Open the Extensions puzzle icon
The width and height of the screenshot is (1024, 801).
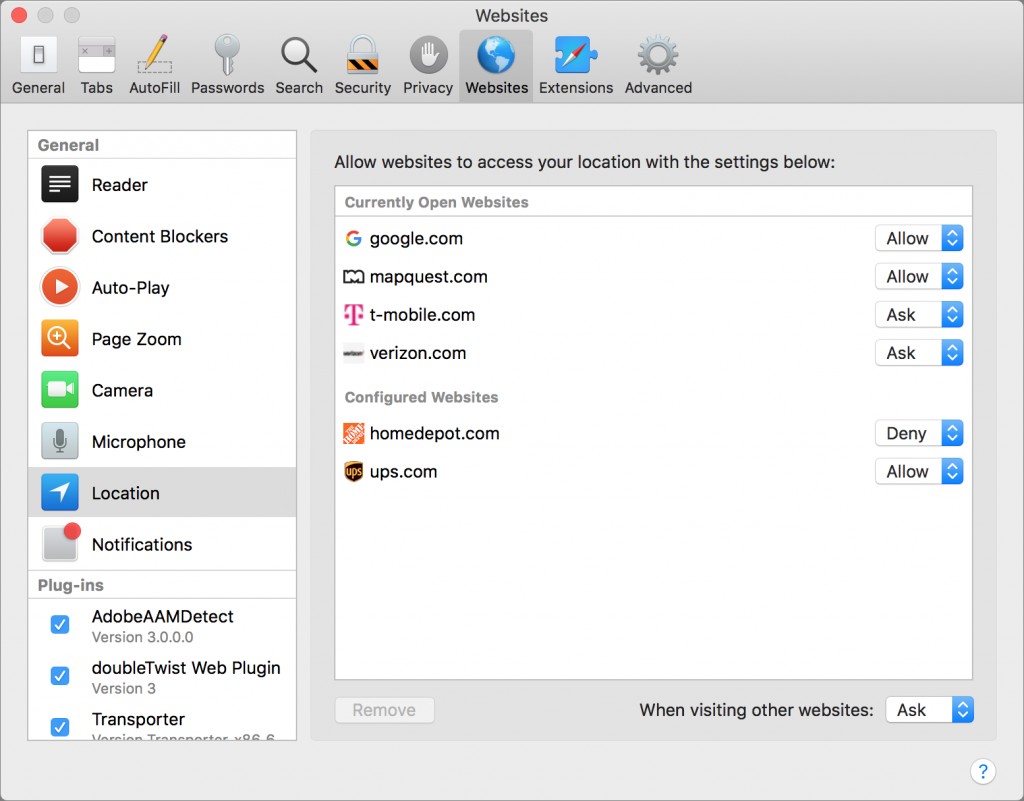(575, 54)
